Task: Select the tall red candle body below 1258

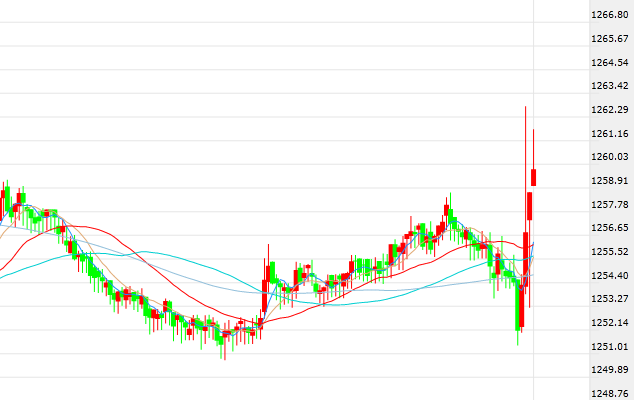Action: pyautogui.click(x=530, y=207)
